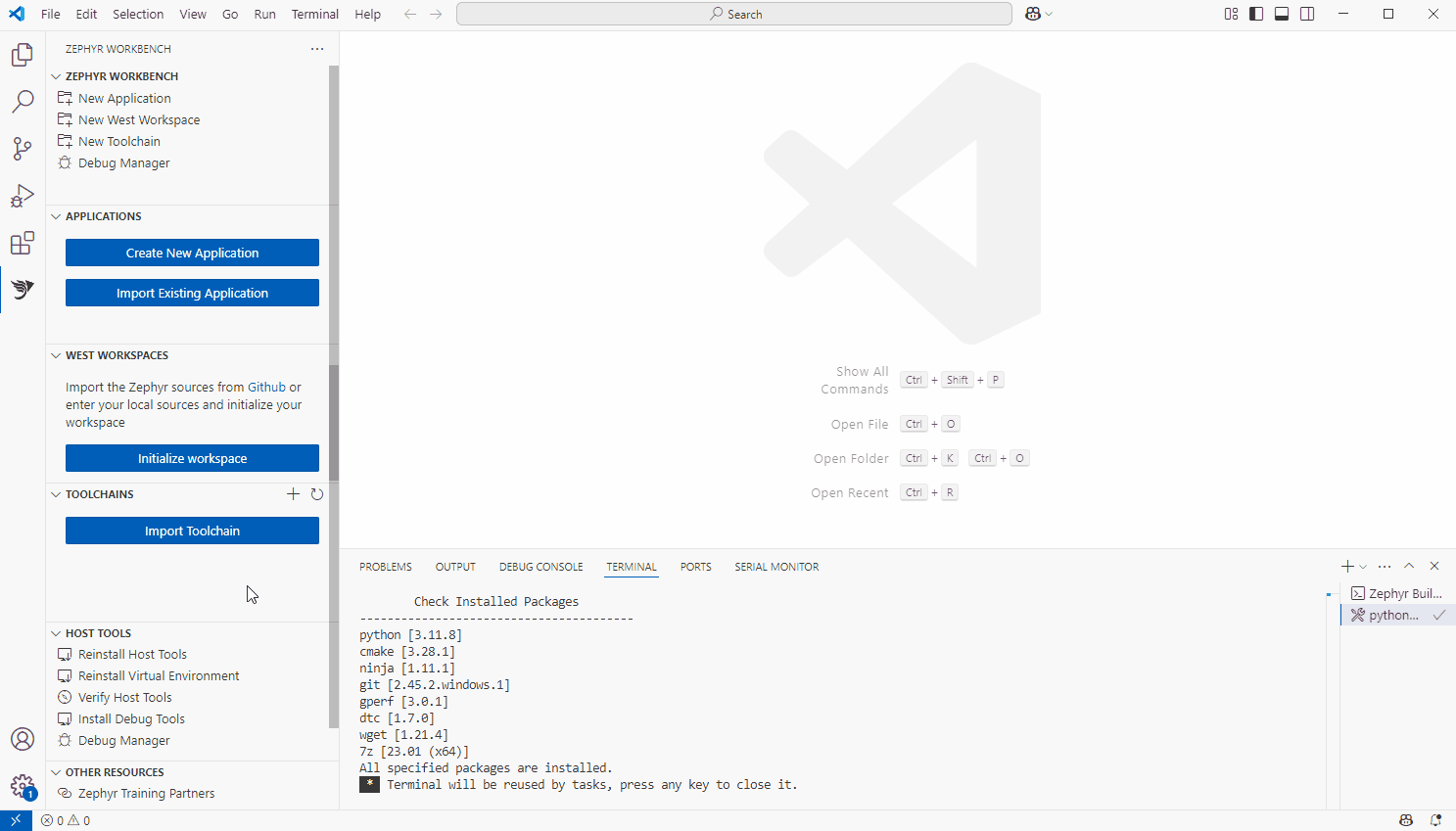Open the Run menu

(264, 14)
